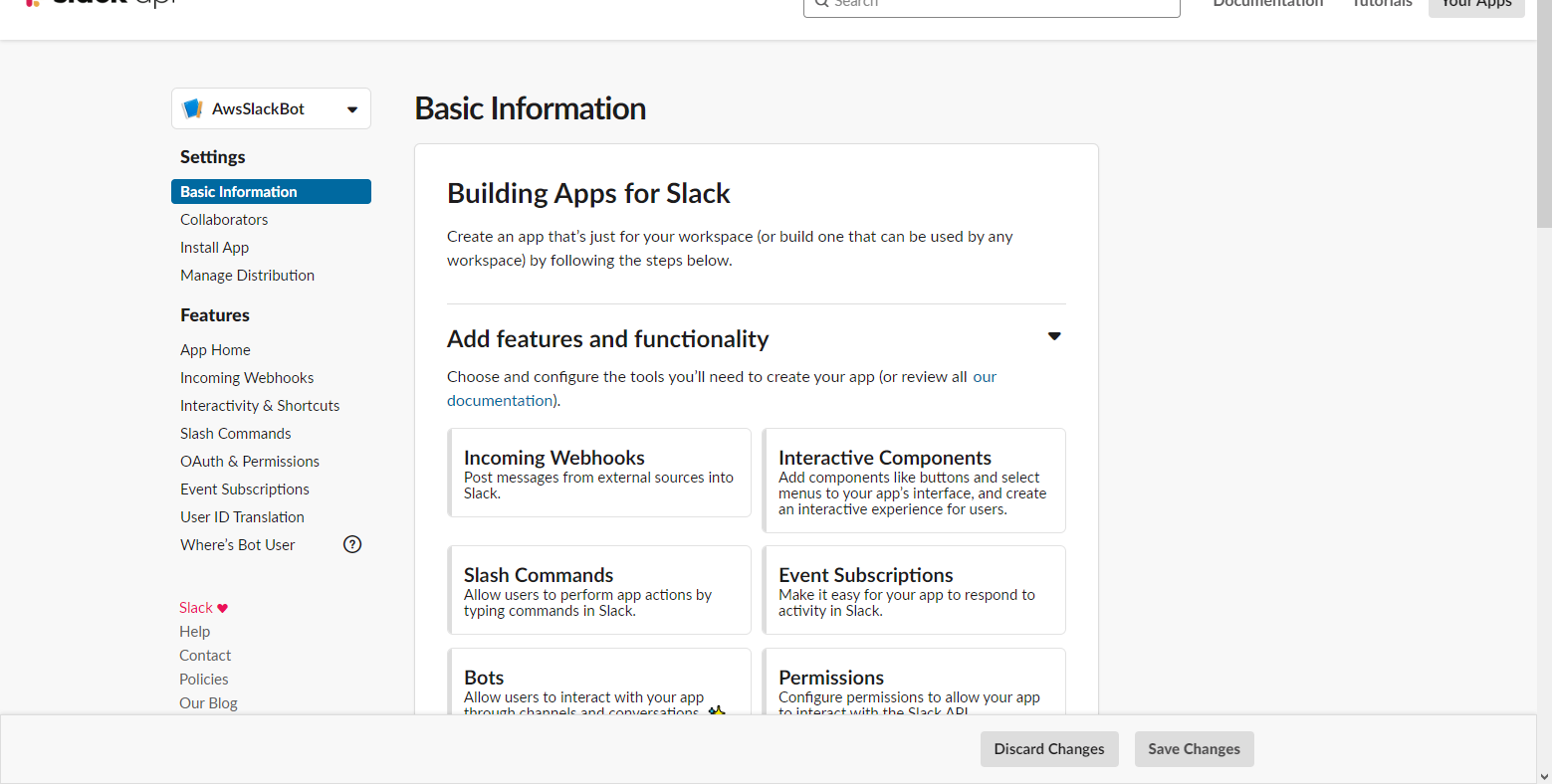Screen dimensions: 1552x784
Task: Click the Basic Information page heading
Action: pyautogui.click(x=531, y=108)
